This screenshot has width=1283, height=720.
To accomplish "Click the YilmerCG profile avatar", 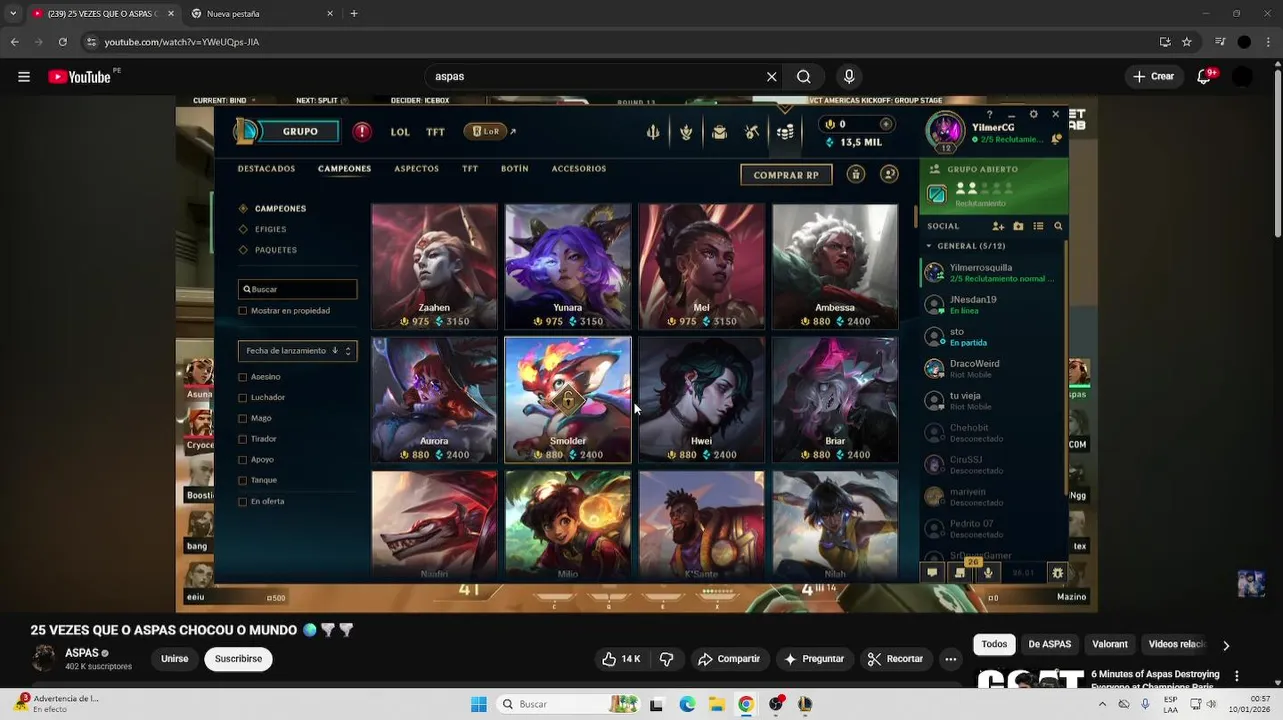I will click(x=945, y=131).
